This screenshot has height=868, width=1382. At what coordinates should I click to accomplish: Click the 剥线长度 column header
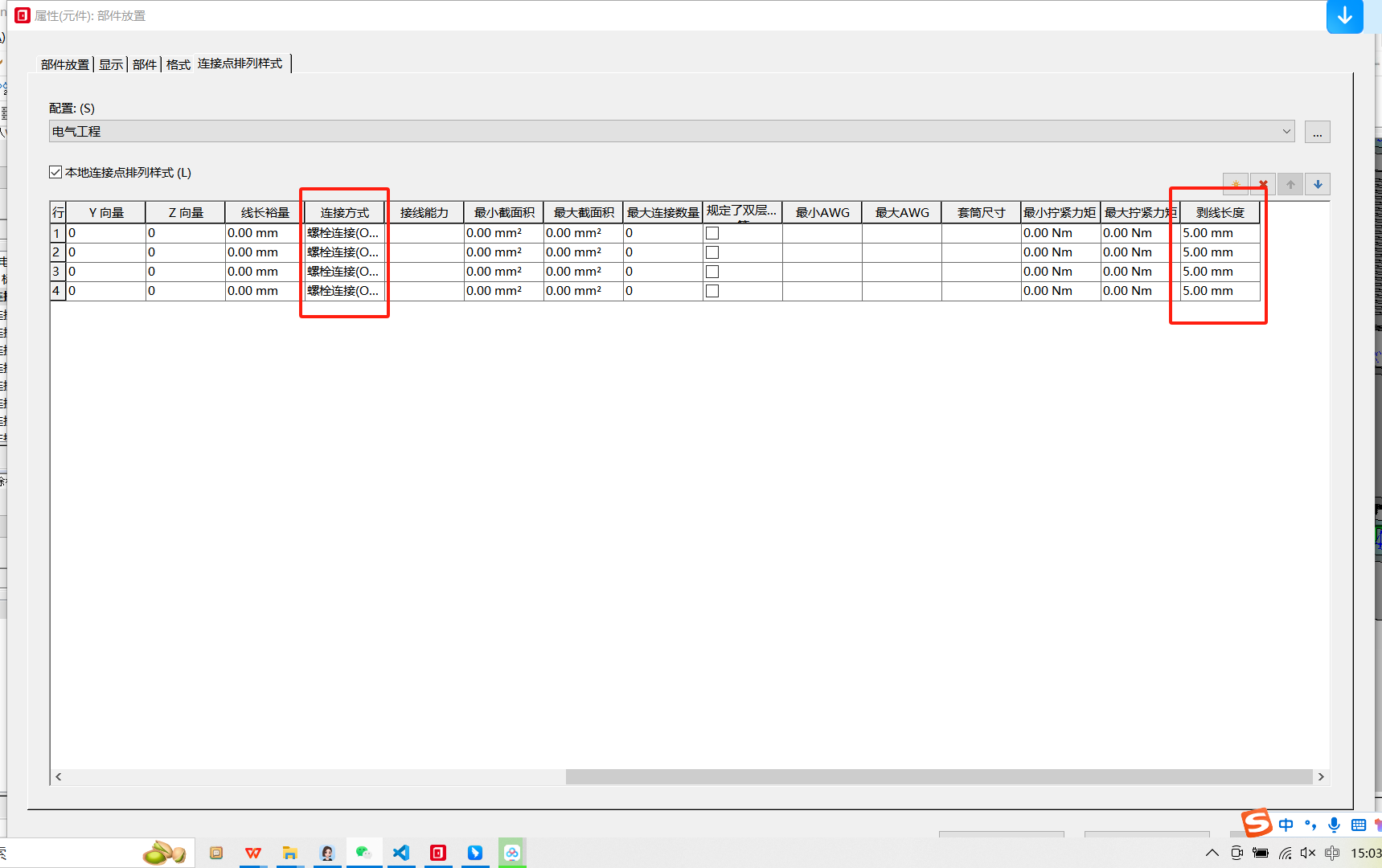(x=1220, y=212)
